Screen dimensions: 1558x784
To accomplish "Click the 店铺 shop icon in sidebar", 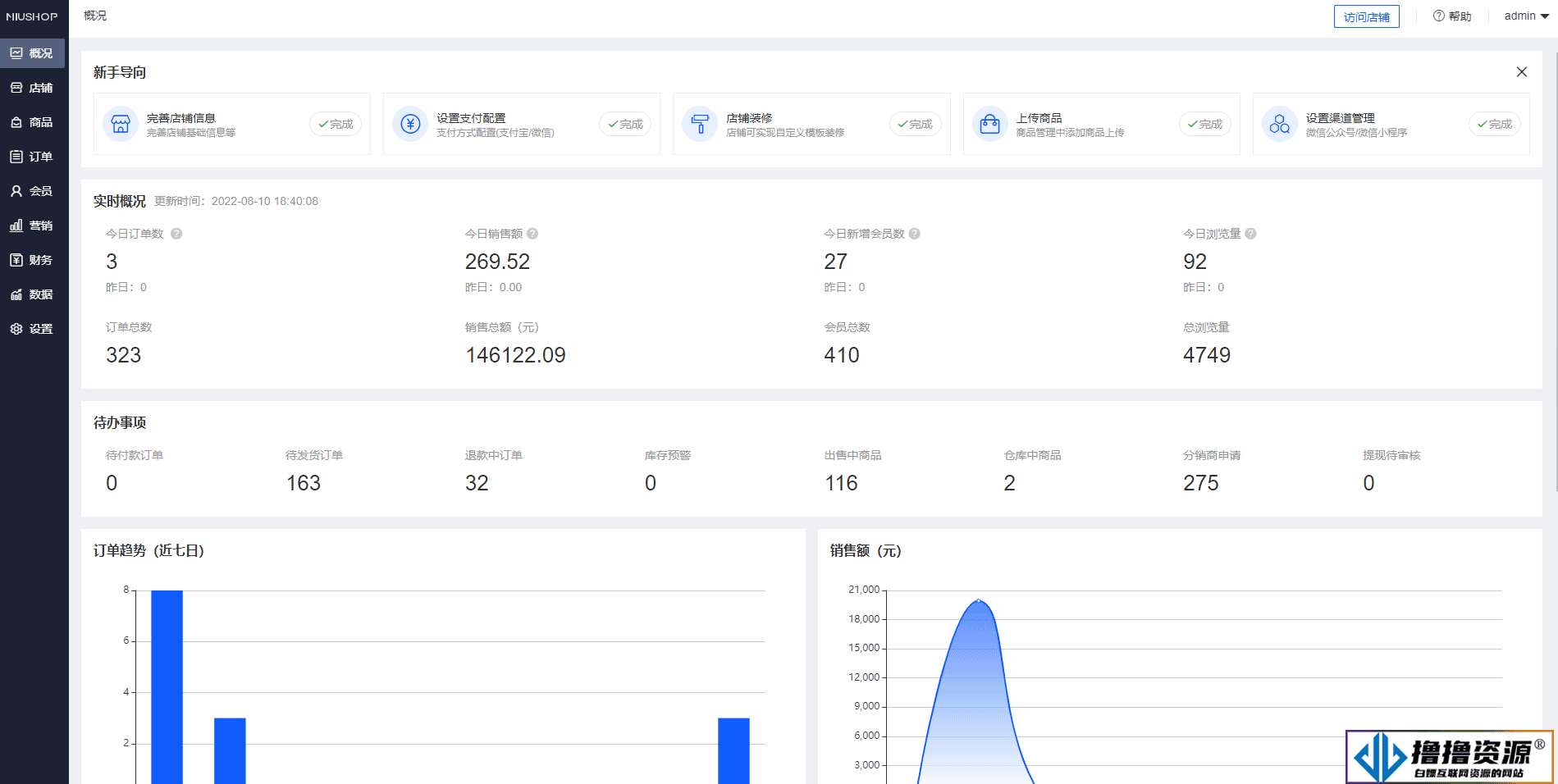I will point(16,88).
